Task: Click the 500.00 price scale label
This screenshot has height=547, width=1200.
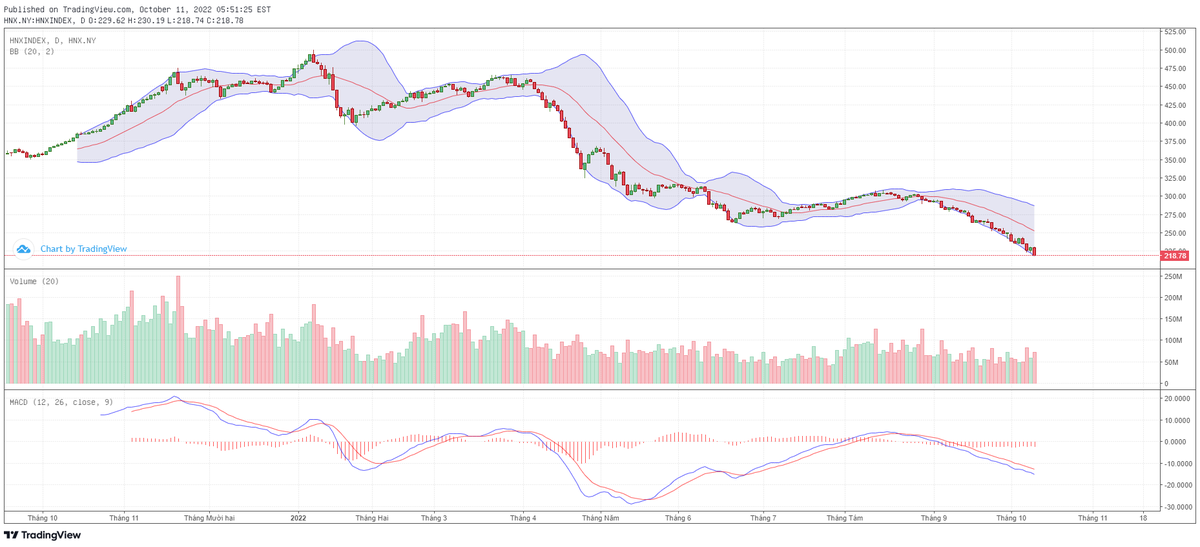Action: coord(1174,50)
